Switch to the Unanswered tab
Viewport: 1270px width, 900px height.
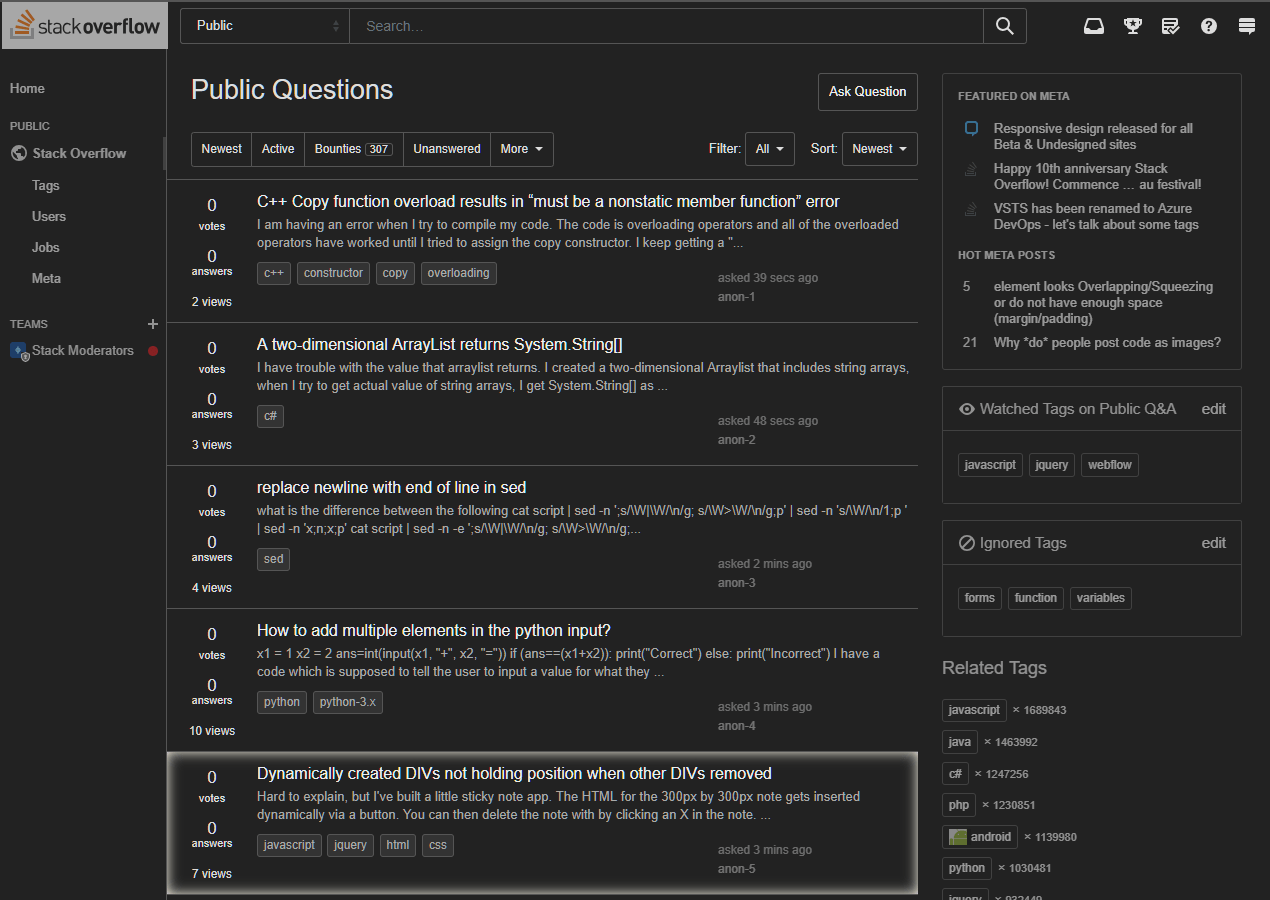pyautogui.click(x=447, y=149)
